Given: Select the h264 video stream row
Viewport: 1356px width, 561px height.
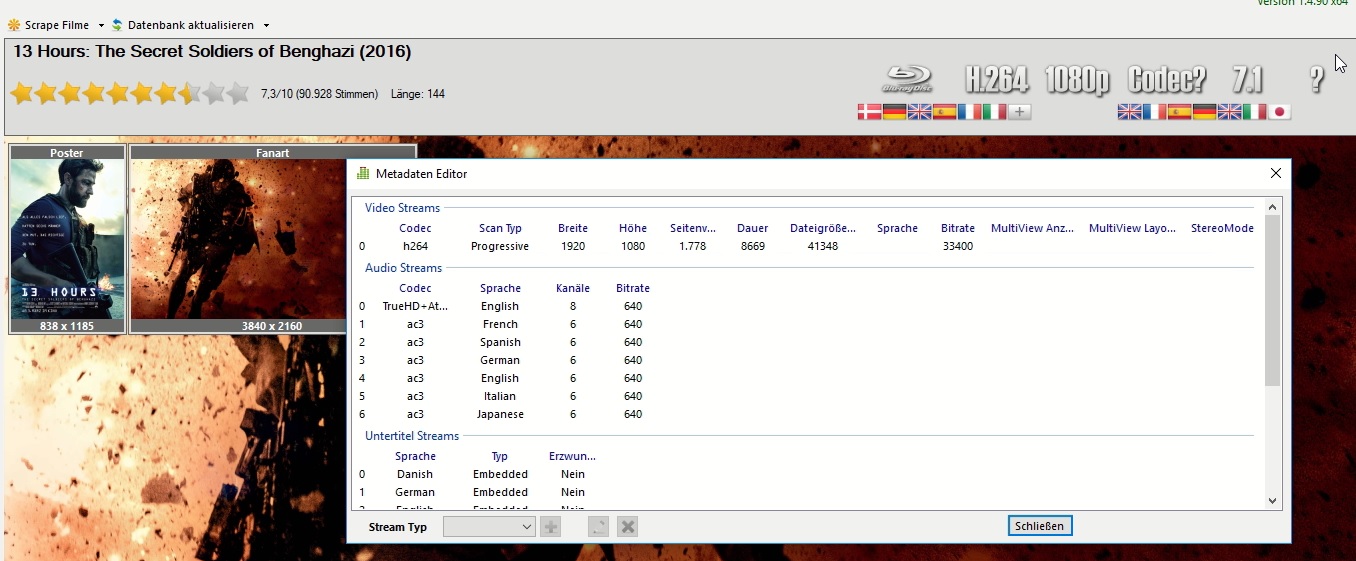Looking at the screenshot, I should coord(806,246).
